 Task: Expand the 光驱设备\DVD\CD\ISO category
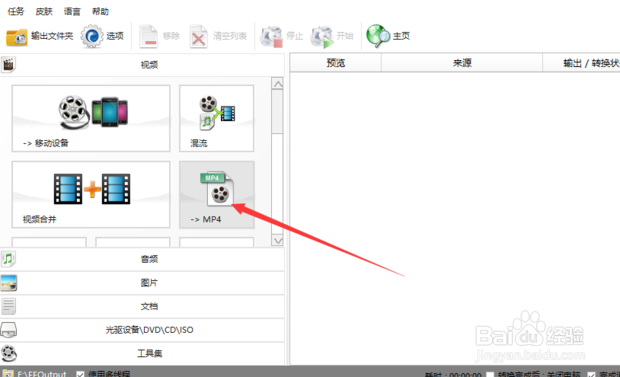142,330
